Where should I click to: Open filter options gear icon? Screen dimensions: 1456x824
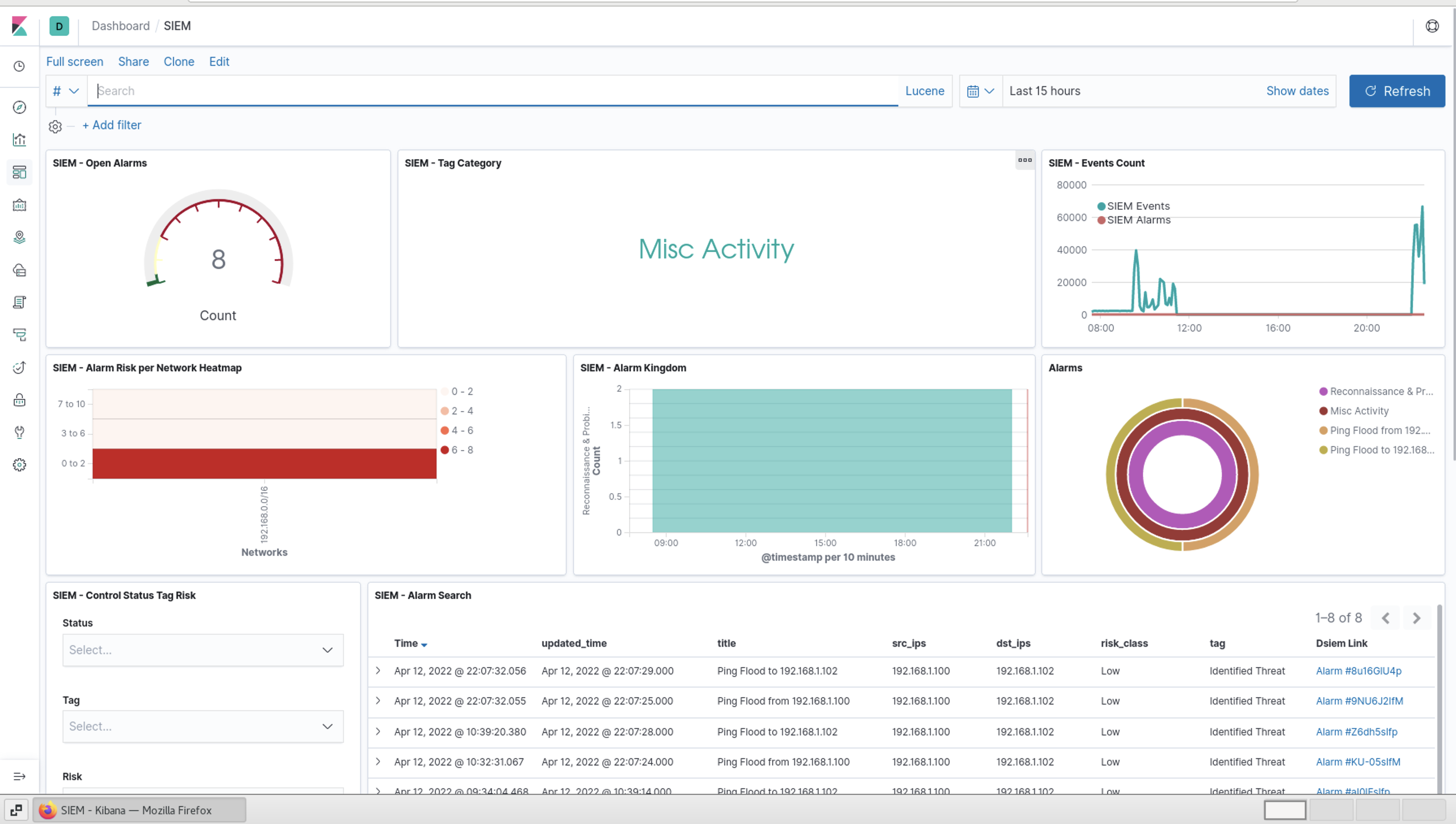[55, 126]
